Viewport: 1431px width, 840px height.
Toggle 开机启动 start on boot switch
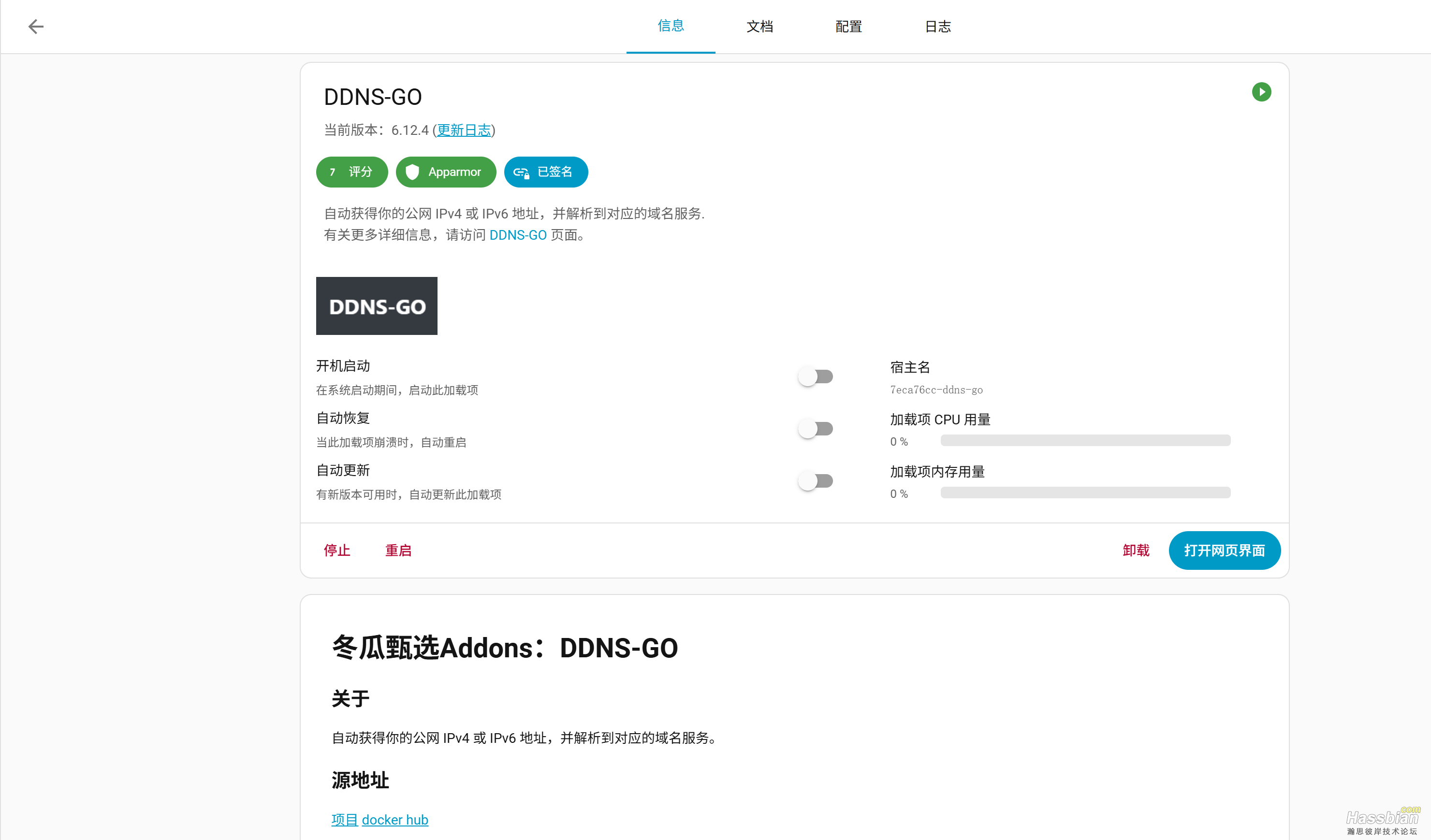click(816, 377)
